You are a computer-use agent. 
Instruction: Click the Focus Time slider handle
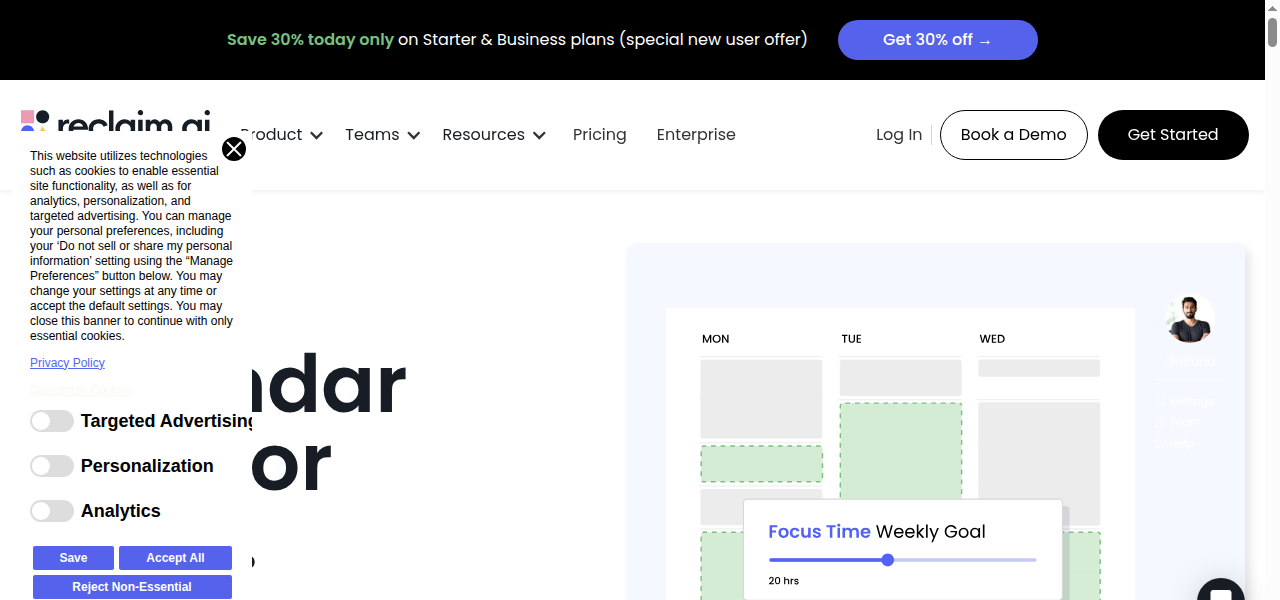click(887, 560)
